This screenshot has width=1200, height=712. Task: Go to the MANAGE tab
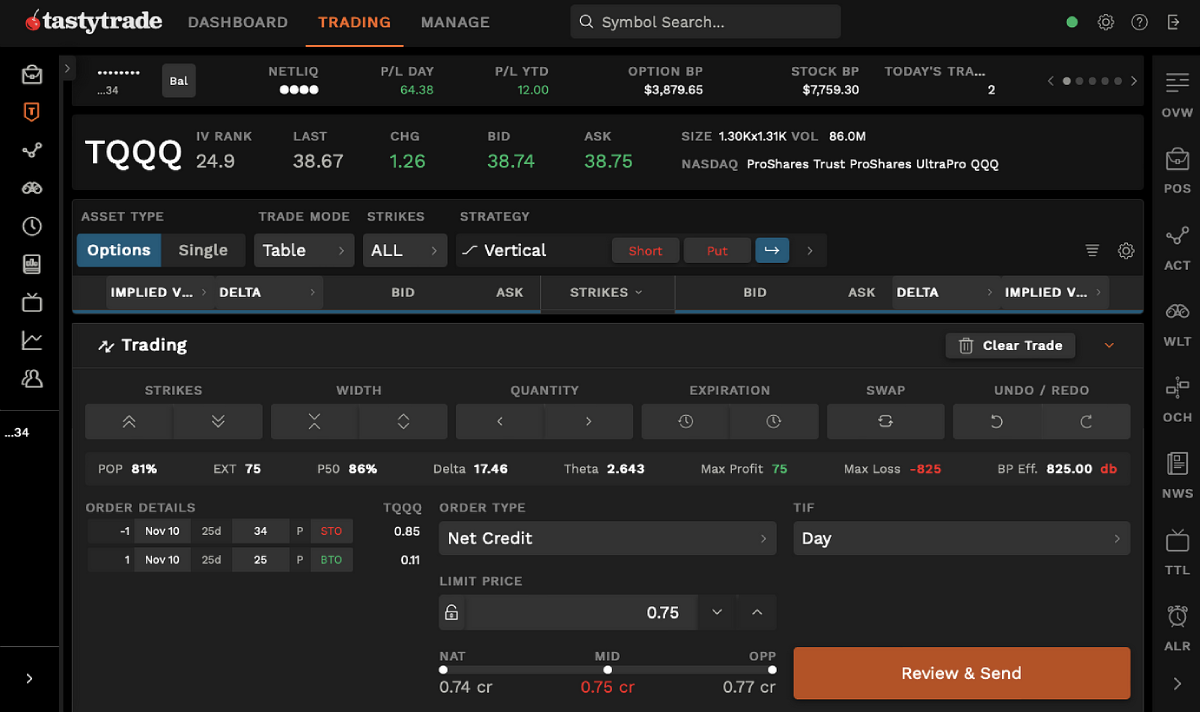[x=455, y=22]
